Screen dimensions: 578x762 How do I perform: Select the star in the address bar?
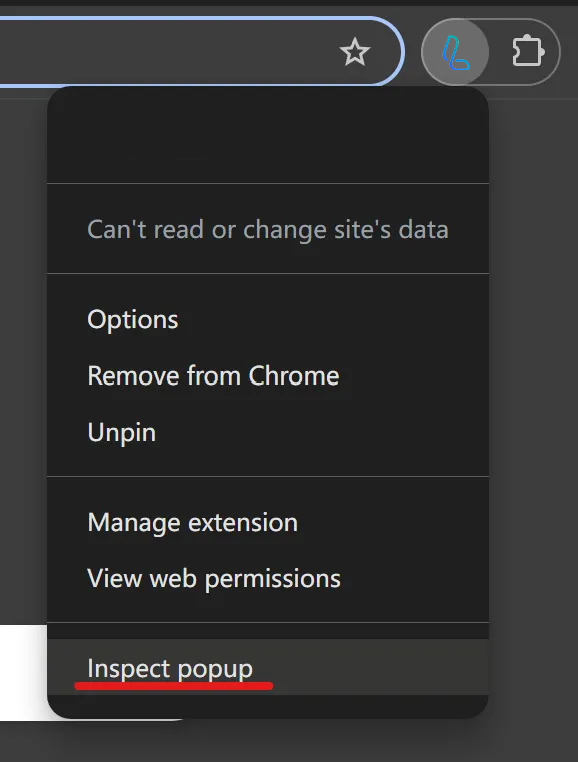click(355, 52)
